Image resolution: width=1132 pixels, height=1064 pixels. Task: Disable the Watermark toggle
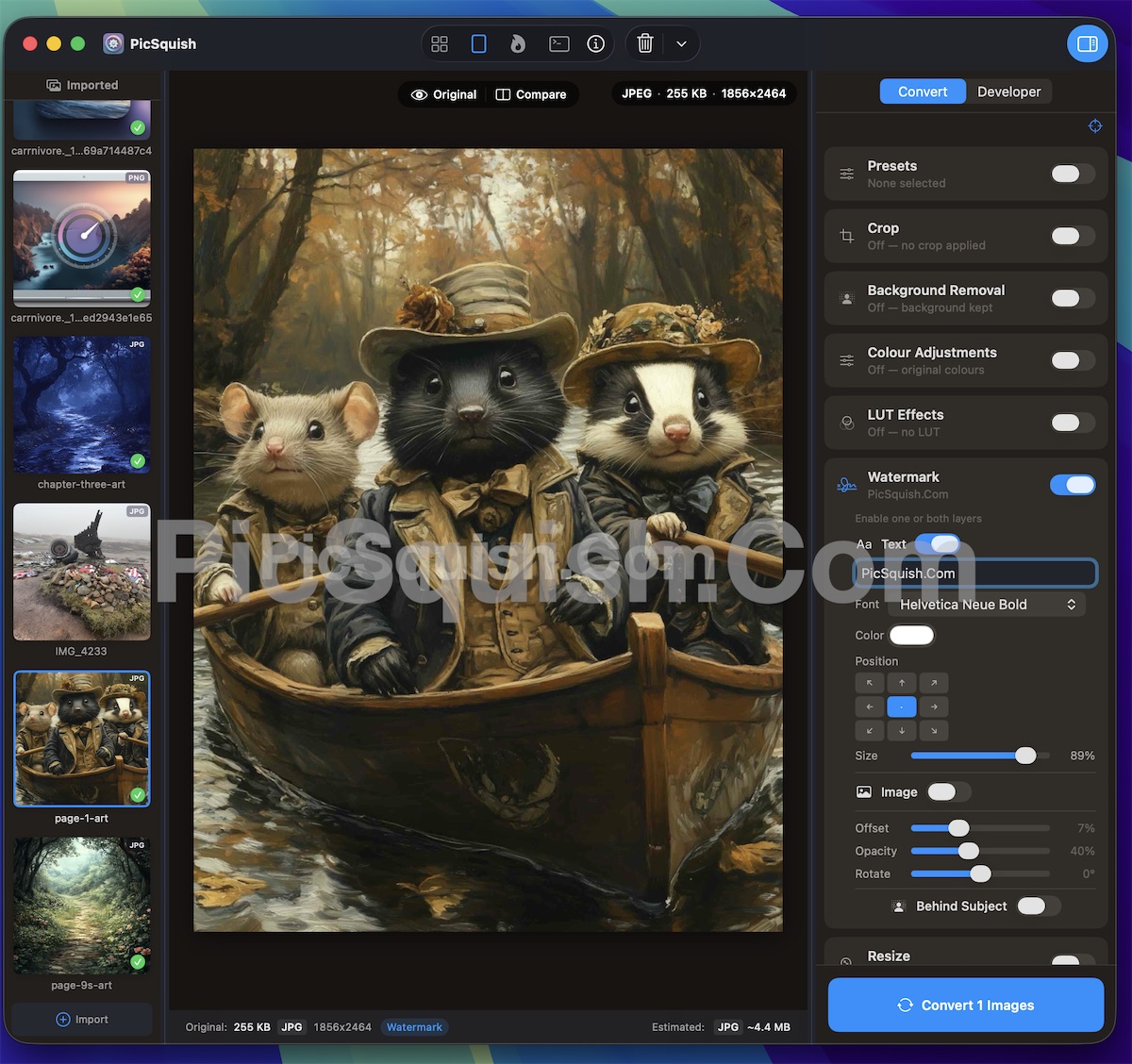pyautogui.click(x=1074, y=485)
